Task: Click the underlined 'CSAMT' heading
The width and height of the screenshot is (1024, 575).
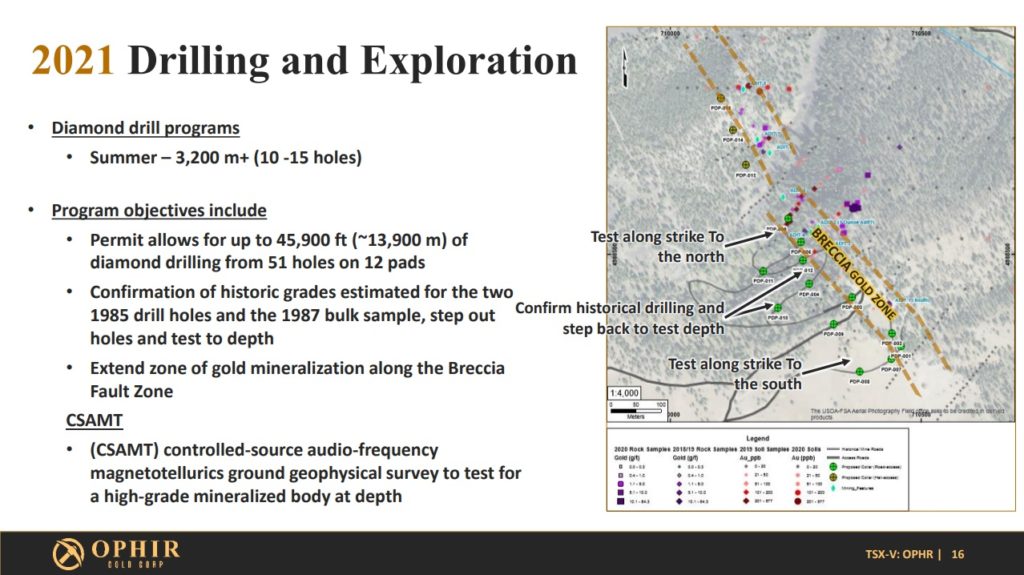Action: coord(94,420)
